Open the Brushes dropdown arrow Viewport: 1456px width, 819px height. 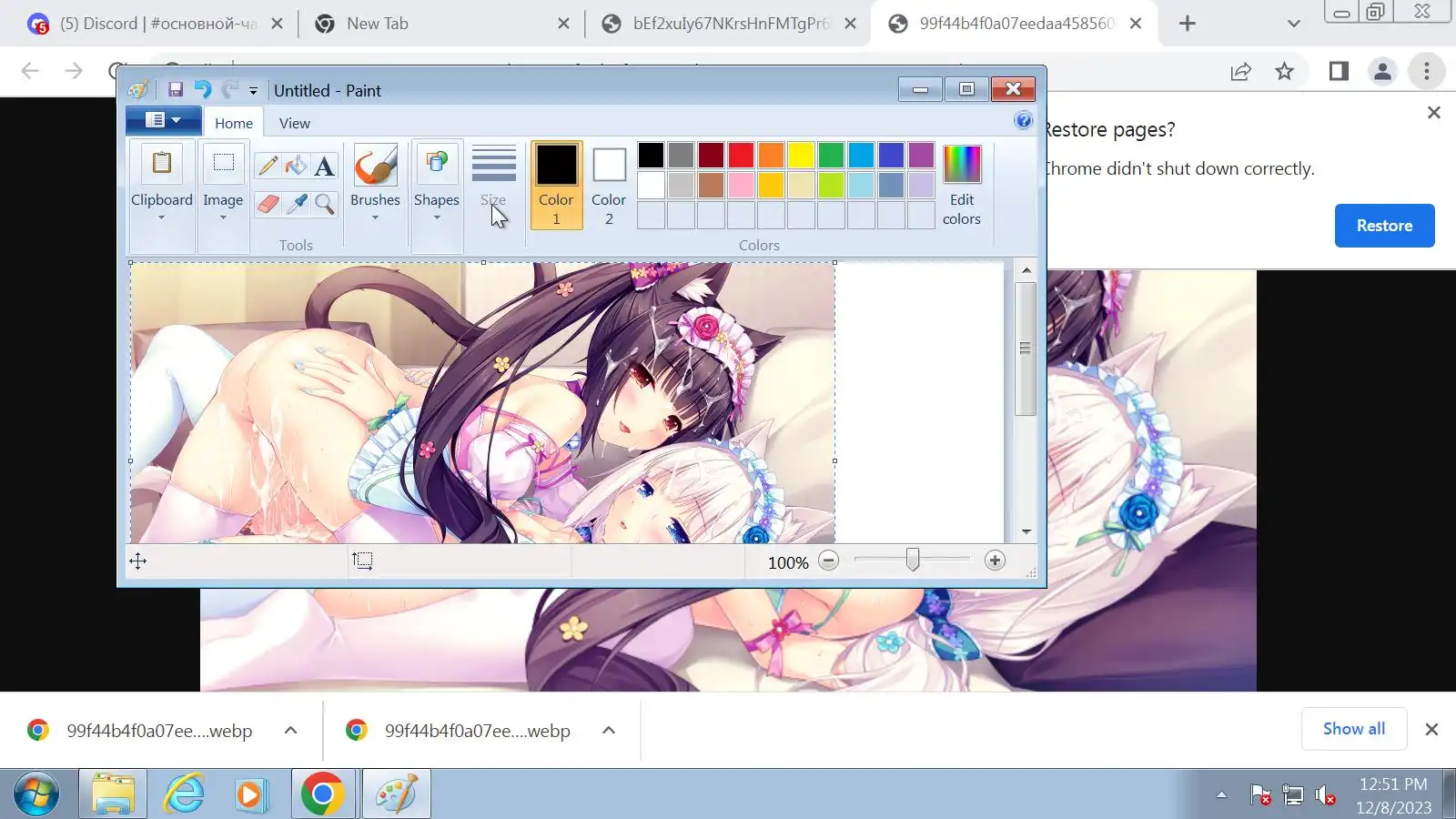coord(375,218)
